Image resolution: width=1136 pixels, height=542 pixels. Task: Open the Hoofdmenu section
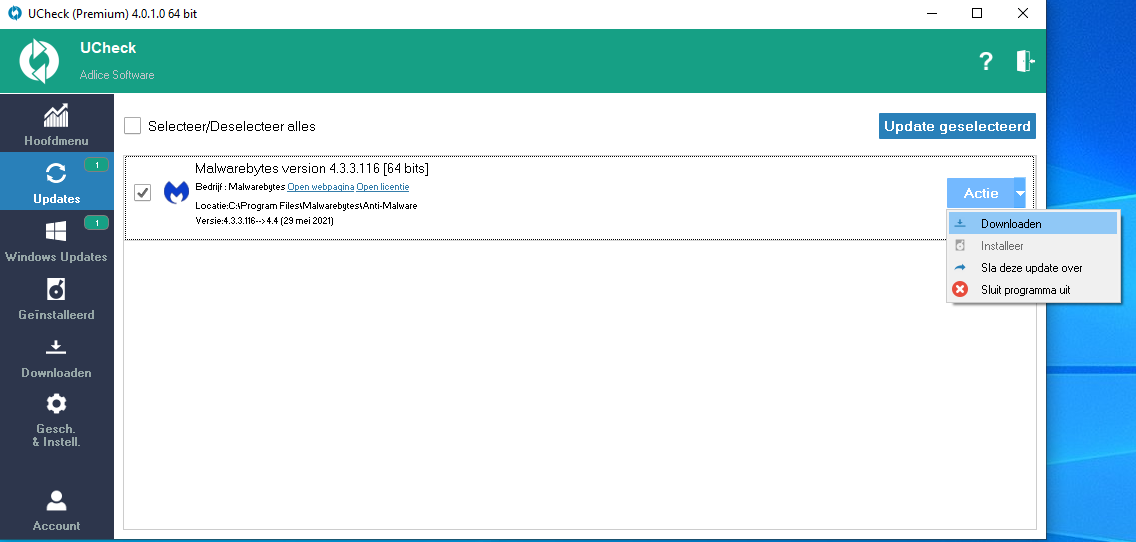click(x=57, y=123)
